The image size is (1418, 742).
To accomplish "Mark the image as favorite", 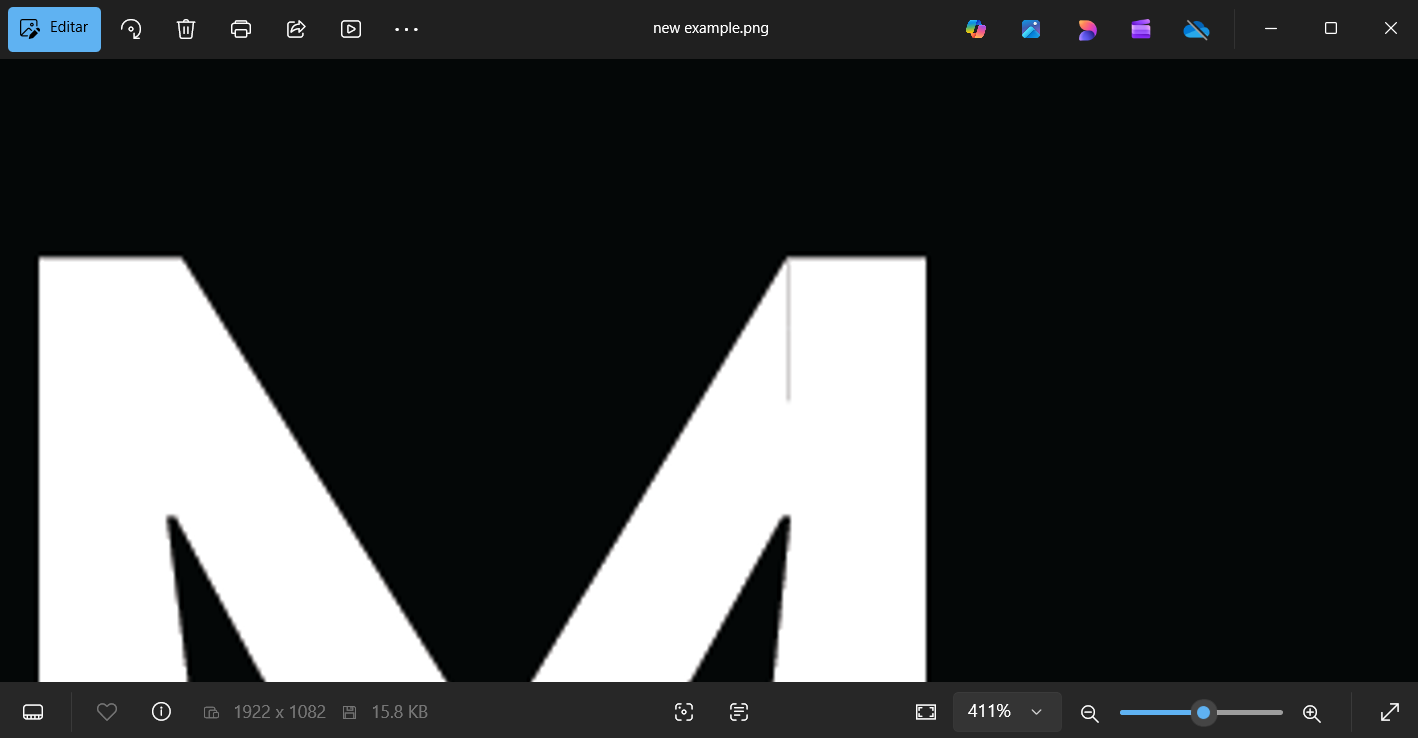I will (107, 711).
